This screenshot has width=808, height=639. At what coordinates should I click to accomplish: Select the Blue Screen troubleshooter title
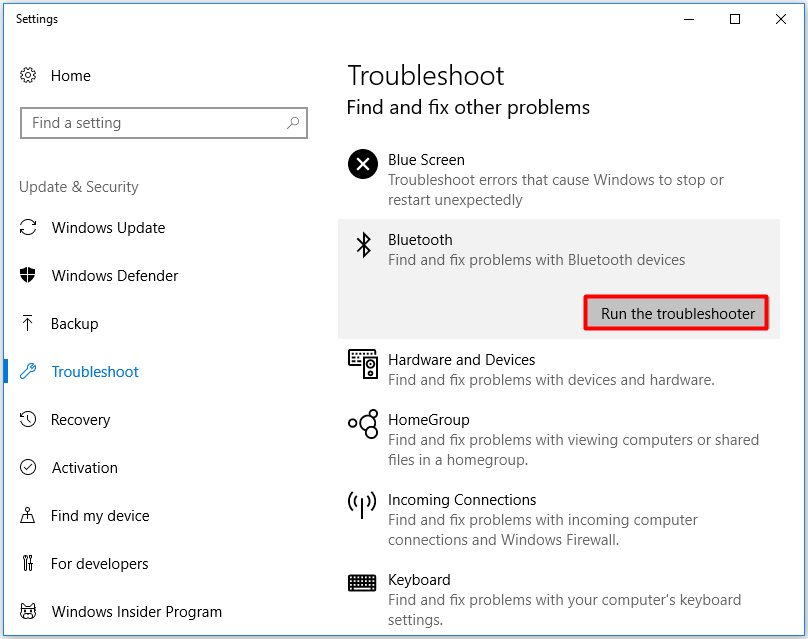[x=426, y=160]
